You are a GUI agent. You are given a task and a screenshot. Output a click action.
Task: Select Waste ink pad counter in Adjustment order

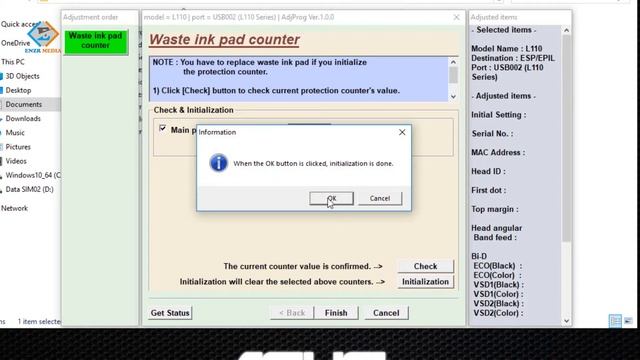click(x=96, y=41)
